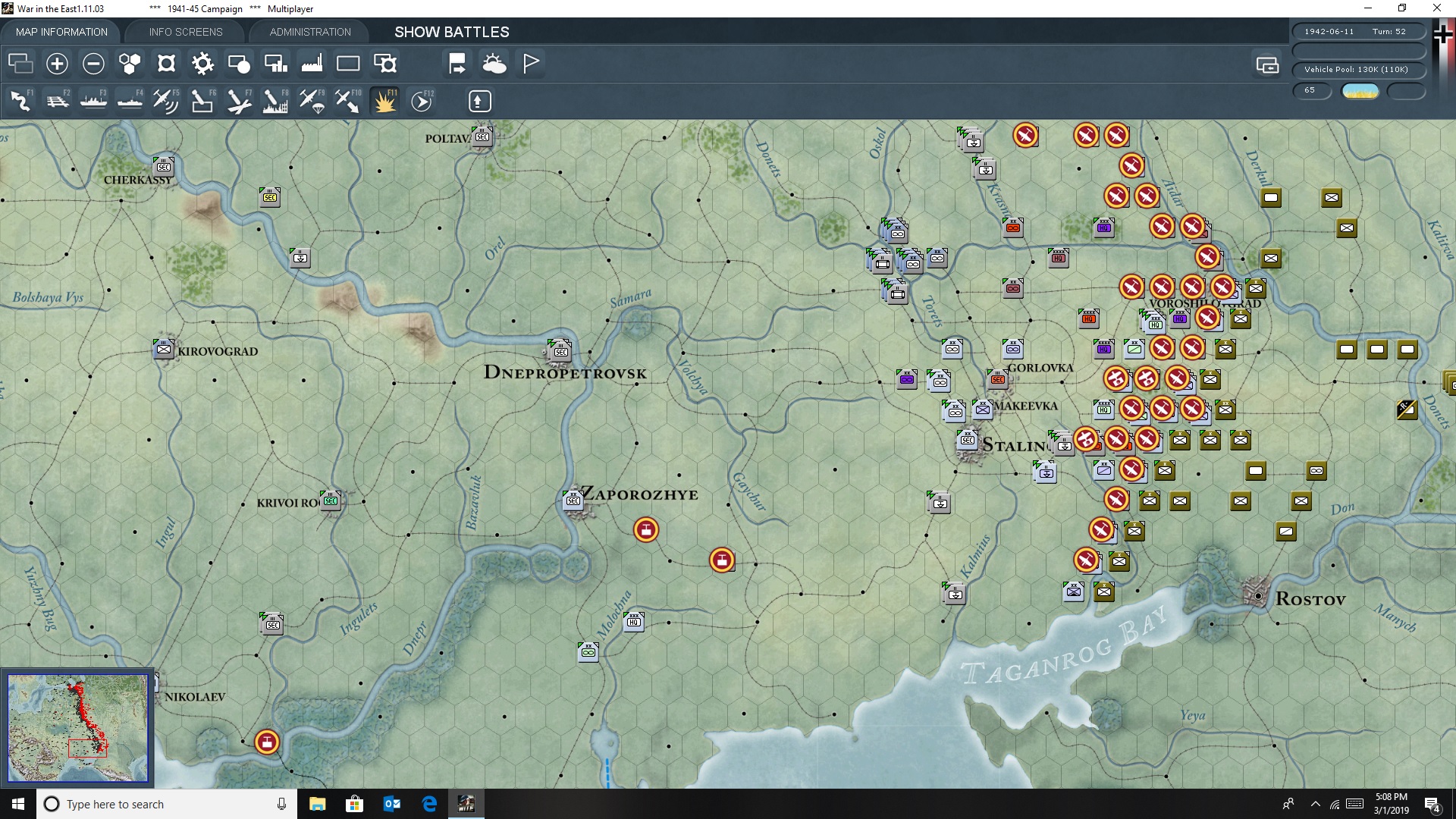Zoom in the map with the plus icon
Screen dimensions: 1456x819
(57, 64)
